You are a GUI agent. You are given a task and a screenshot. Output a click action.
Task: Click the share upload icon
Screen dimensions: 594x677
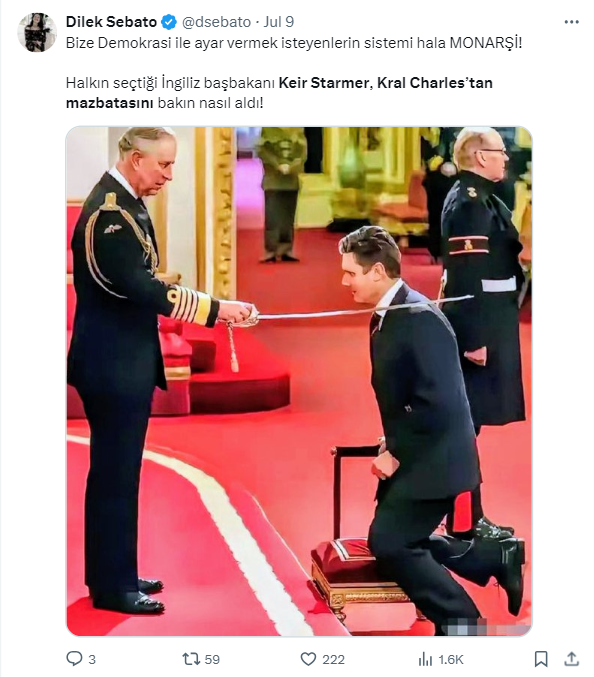(x=572, y=659)
